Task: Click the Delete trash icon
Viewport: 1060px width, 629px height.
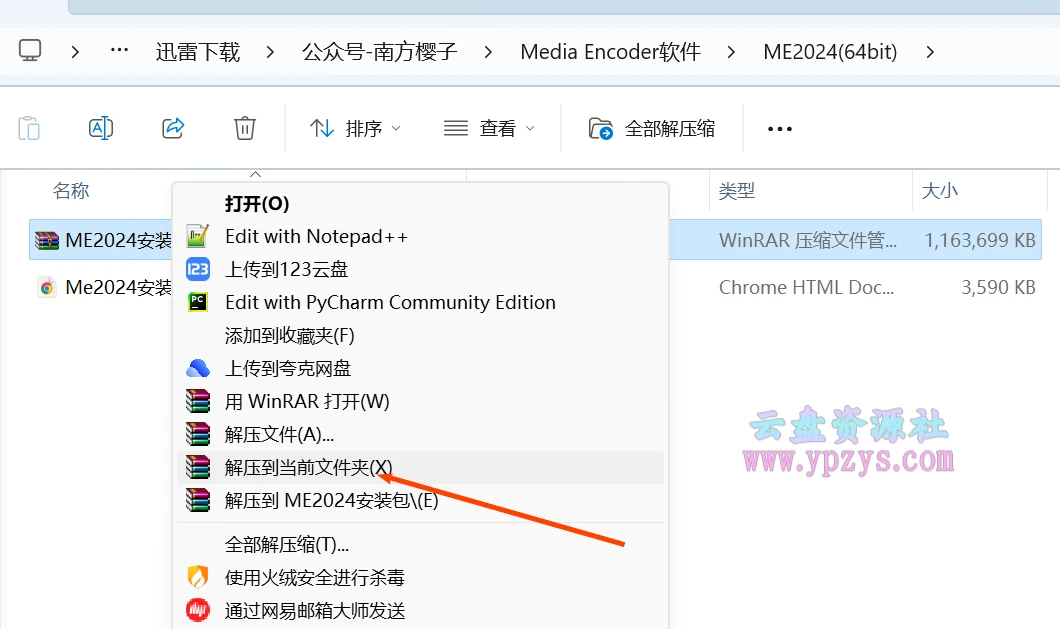Action: click(244, 128)
